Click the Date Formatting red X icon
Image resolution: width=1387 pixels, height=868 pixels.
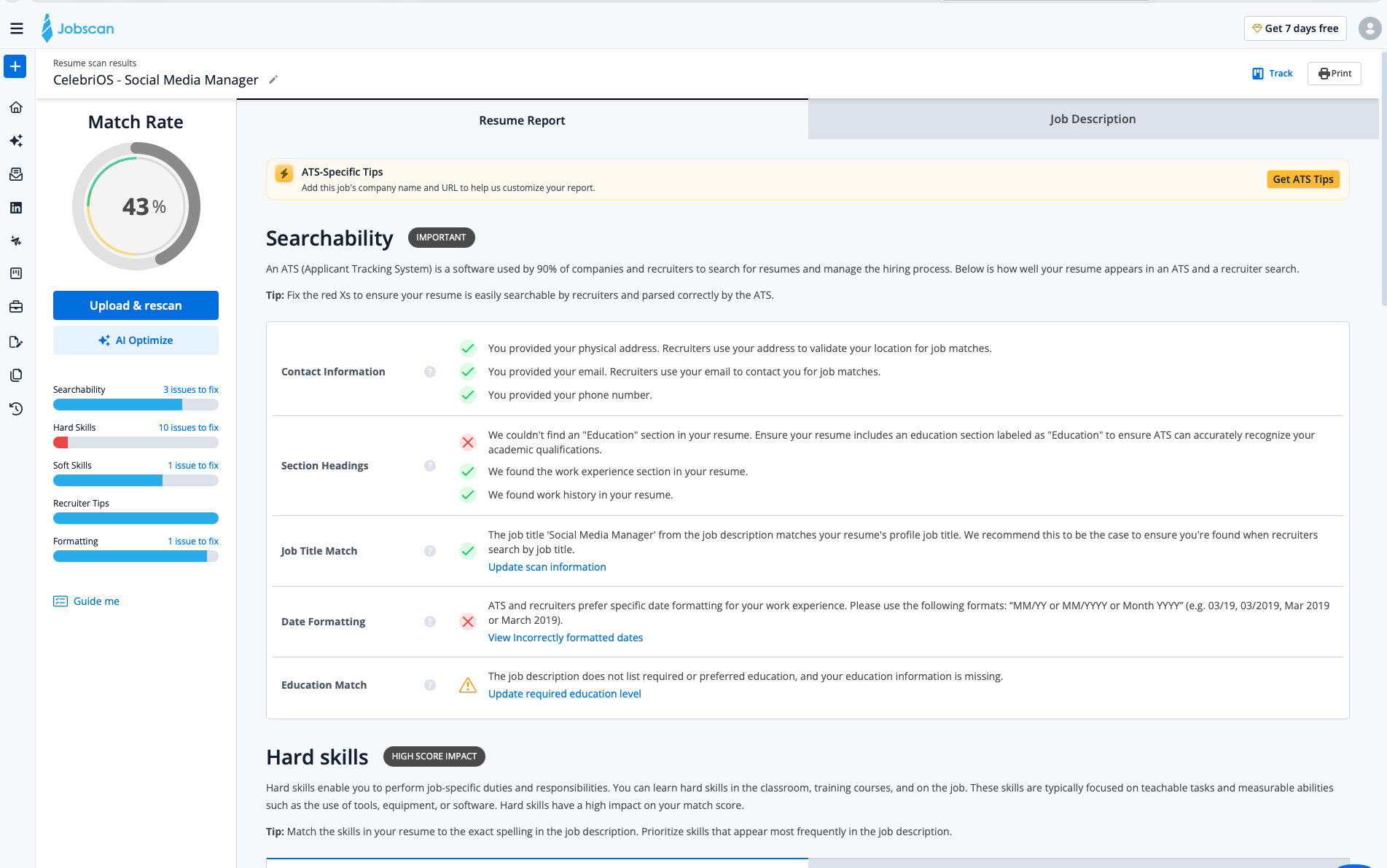468,622
